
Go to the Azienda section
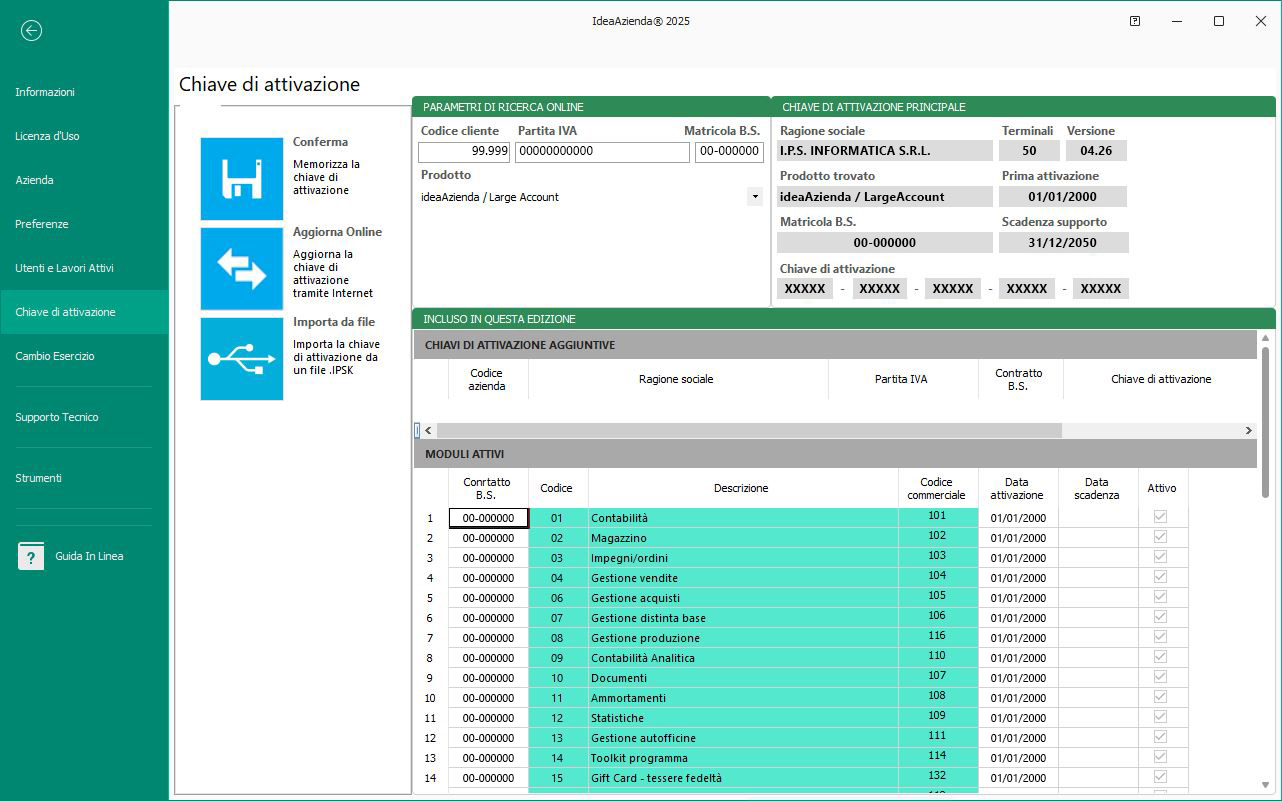tap(34, 180)
